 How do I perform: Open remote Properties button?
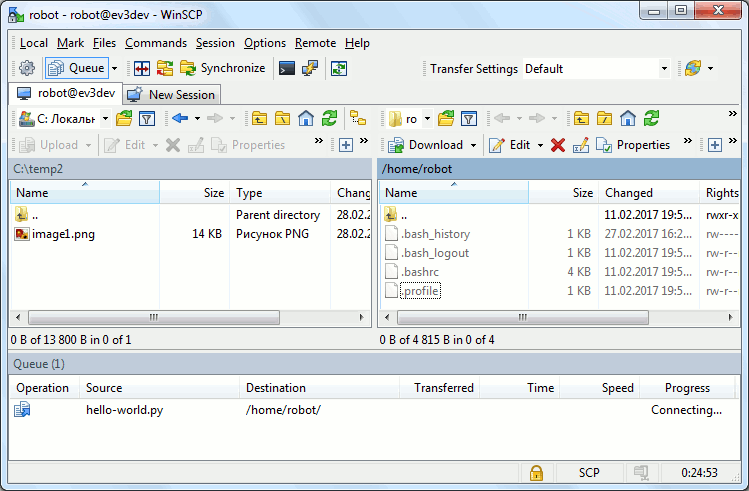click(x=633, y=145)
